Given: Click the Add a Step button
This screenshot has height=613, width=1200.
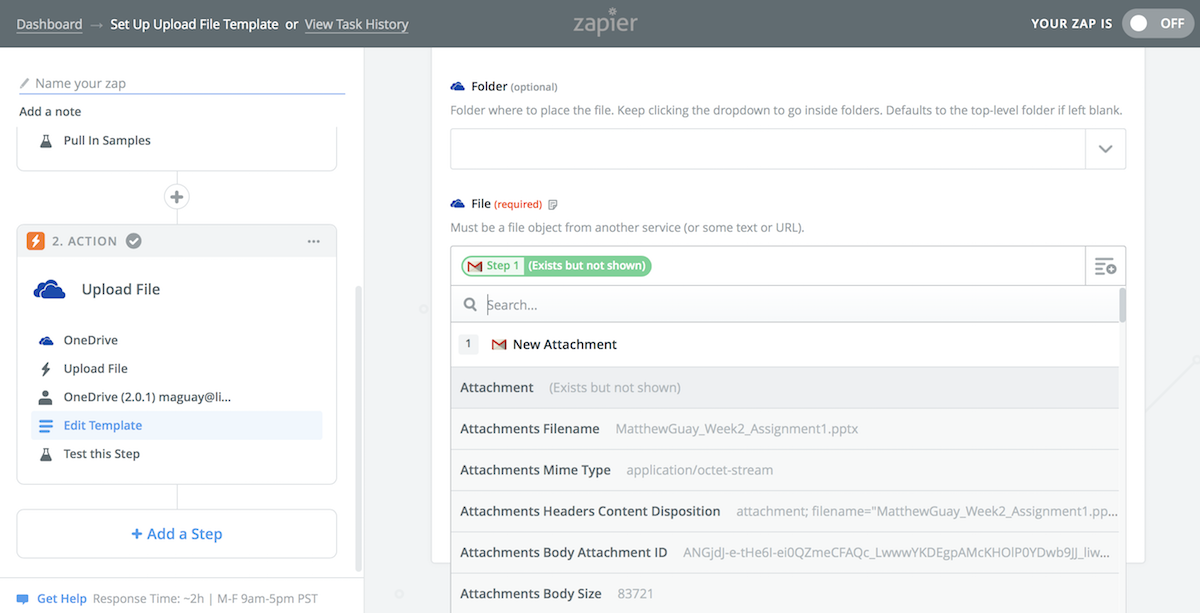Looking at the screenshot, I should [x=177, y=534].
